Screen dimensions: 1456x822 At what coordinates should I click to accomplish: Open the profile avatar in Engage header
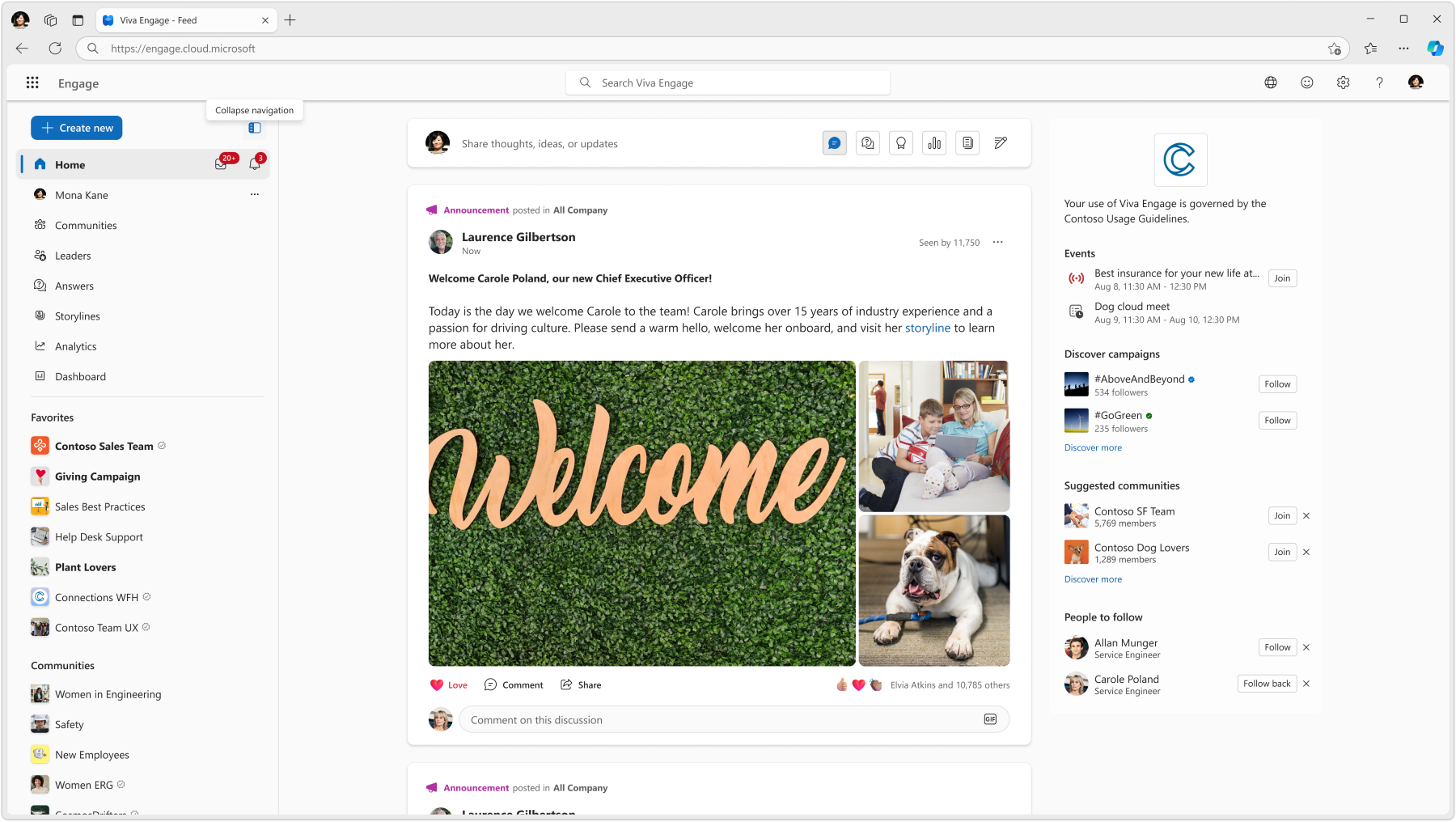point(1416,83)
